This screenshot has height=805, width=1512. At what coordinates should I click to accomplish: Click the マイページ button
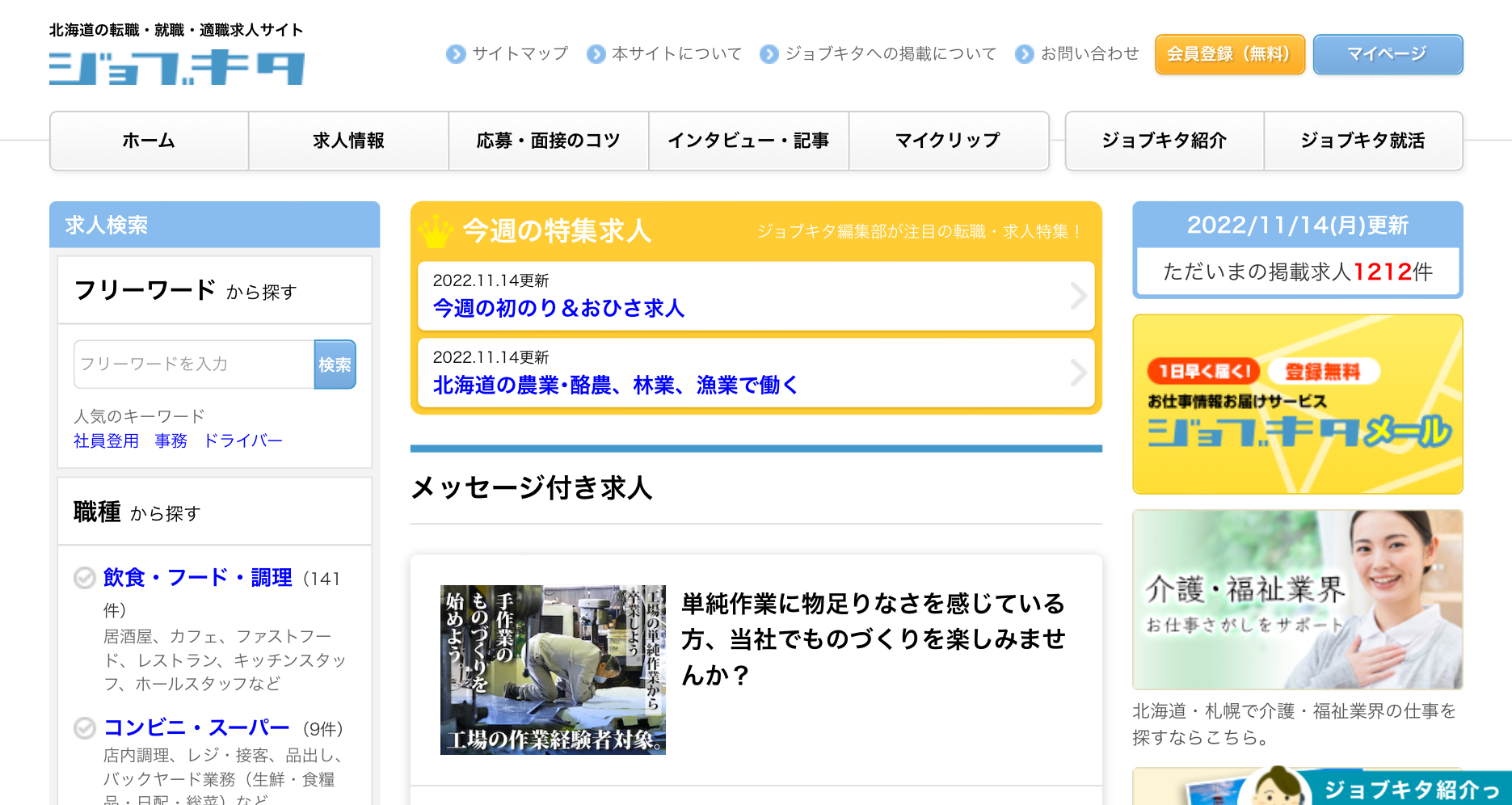[1388, 54]
